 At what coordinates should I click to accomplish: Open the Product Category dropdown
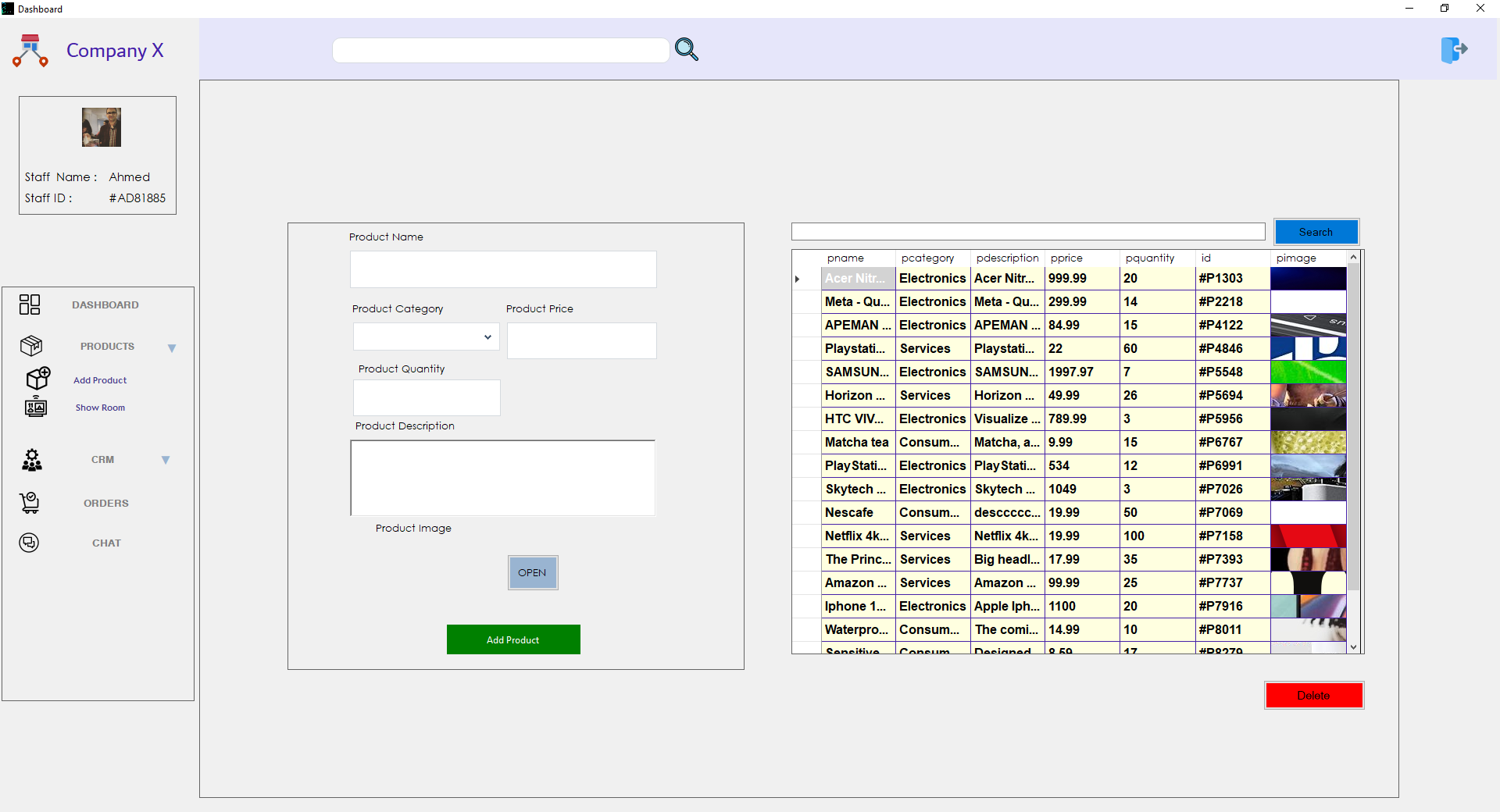pos(426,337)
